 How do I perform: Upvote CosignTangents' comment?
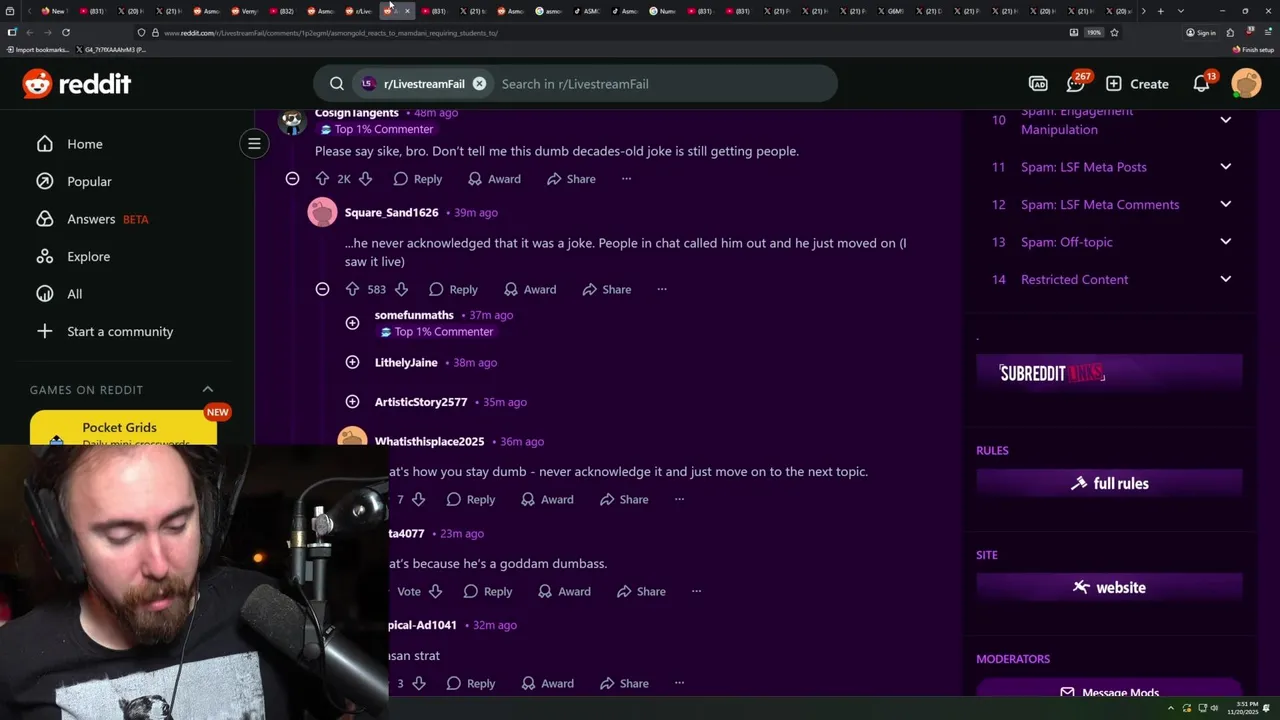322,179
